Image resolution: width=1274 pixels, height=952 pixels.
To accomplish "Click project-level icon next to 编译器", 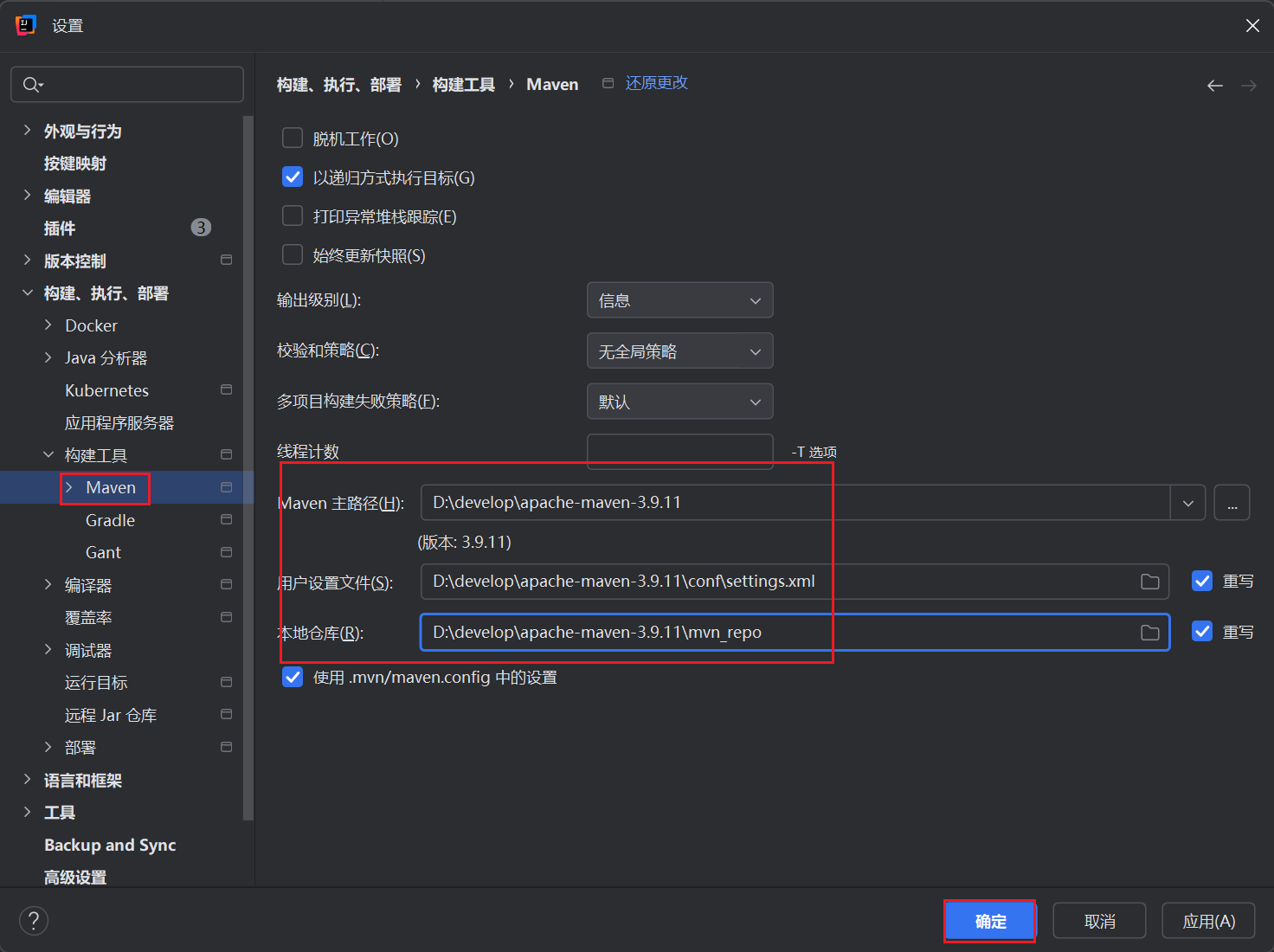I will (227, 584).
